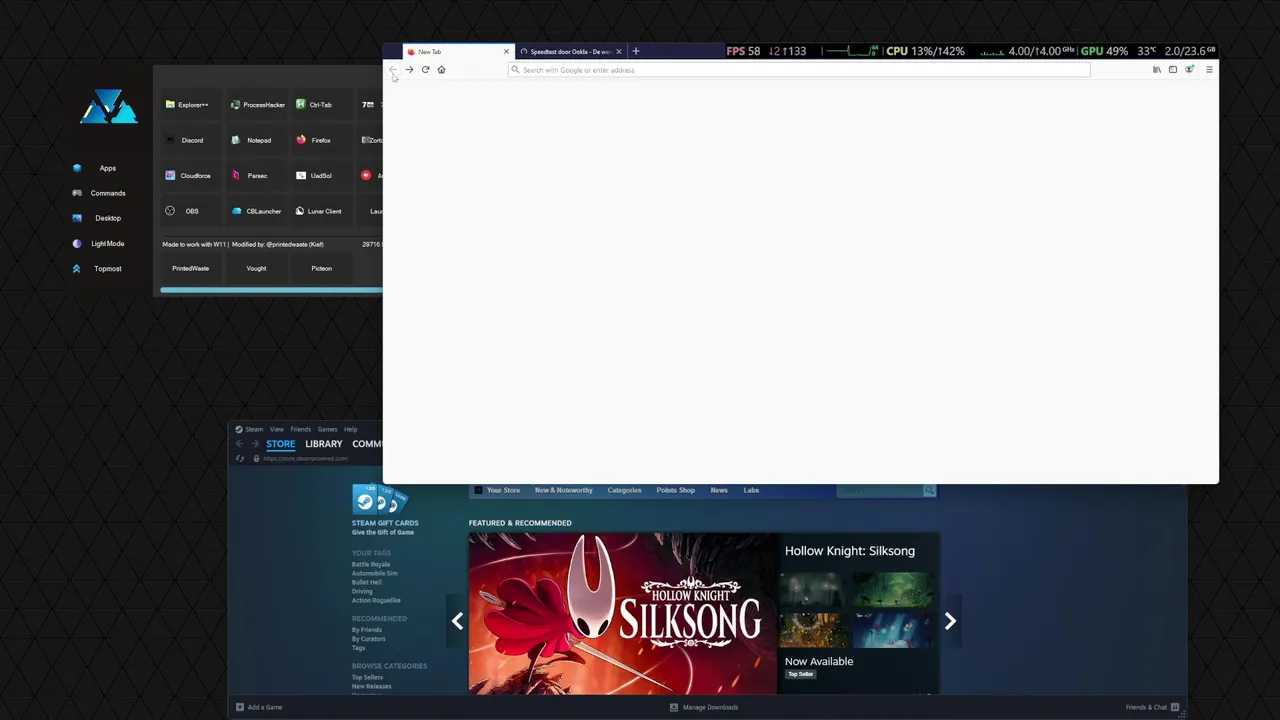This screenshot has height=720, width=1280.
Task: Expand New & Noteworthy in Steam
Action: click(564, 490)
